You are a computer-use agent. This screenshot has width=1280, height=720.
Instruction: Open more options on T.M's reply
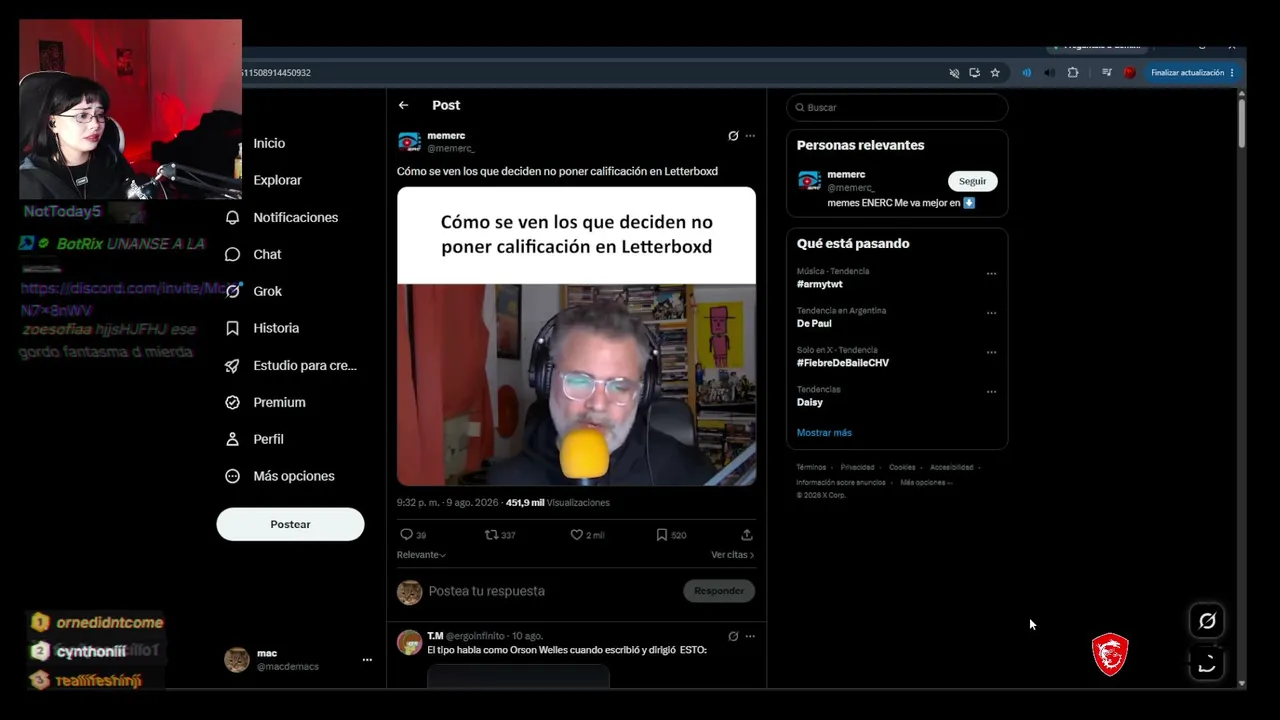coord(750,636)
